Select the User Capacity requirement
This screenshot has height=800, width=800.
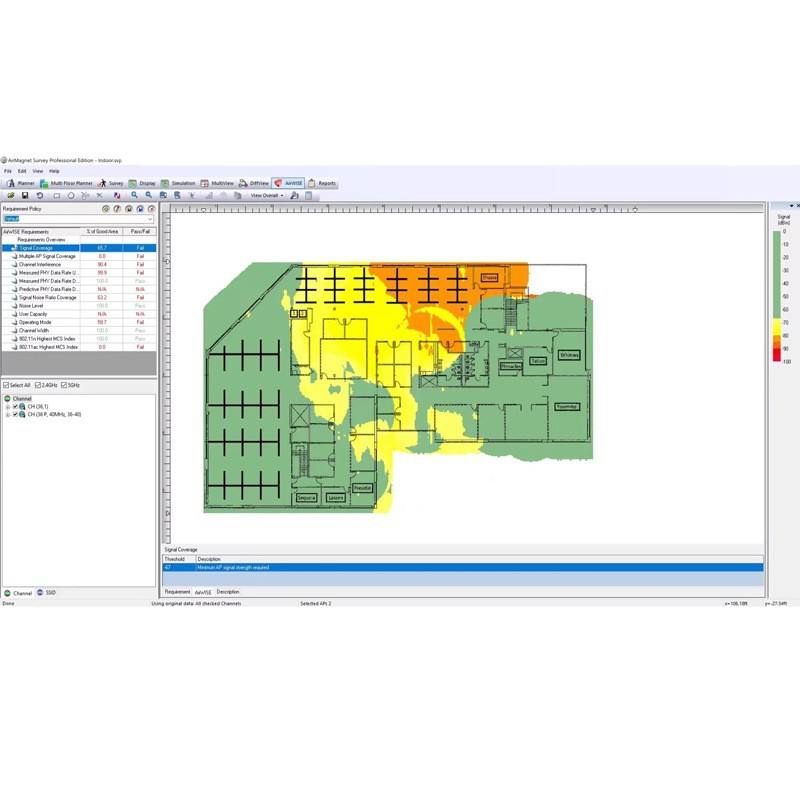coord(79,314)
